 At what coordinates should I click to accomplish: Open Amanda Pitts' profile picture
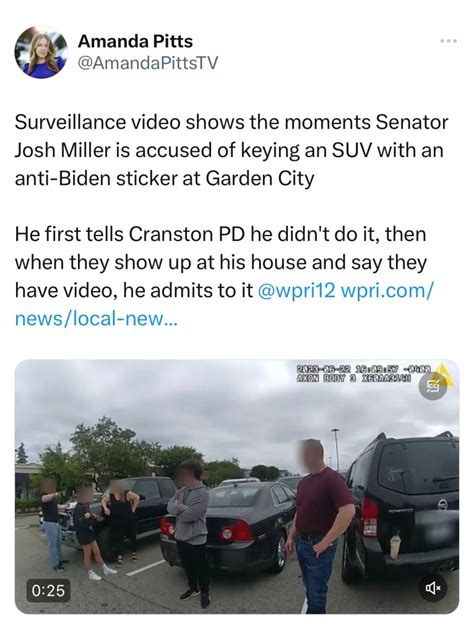pos(41,52)
